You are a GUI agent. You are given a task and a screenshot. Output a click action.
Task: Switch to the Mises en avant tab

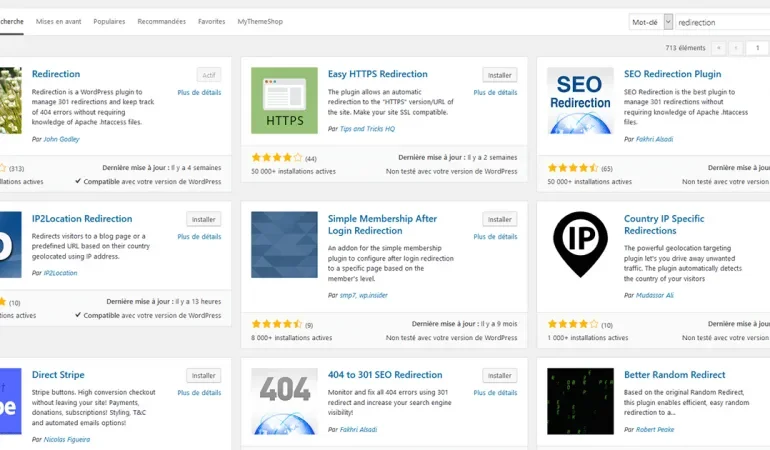click(58, 22)
